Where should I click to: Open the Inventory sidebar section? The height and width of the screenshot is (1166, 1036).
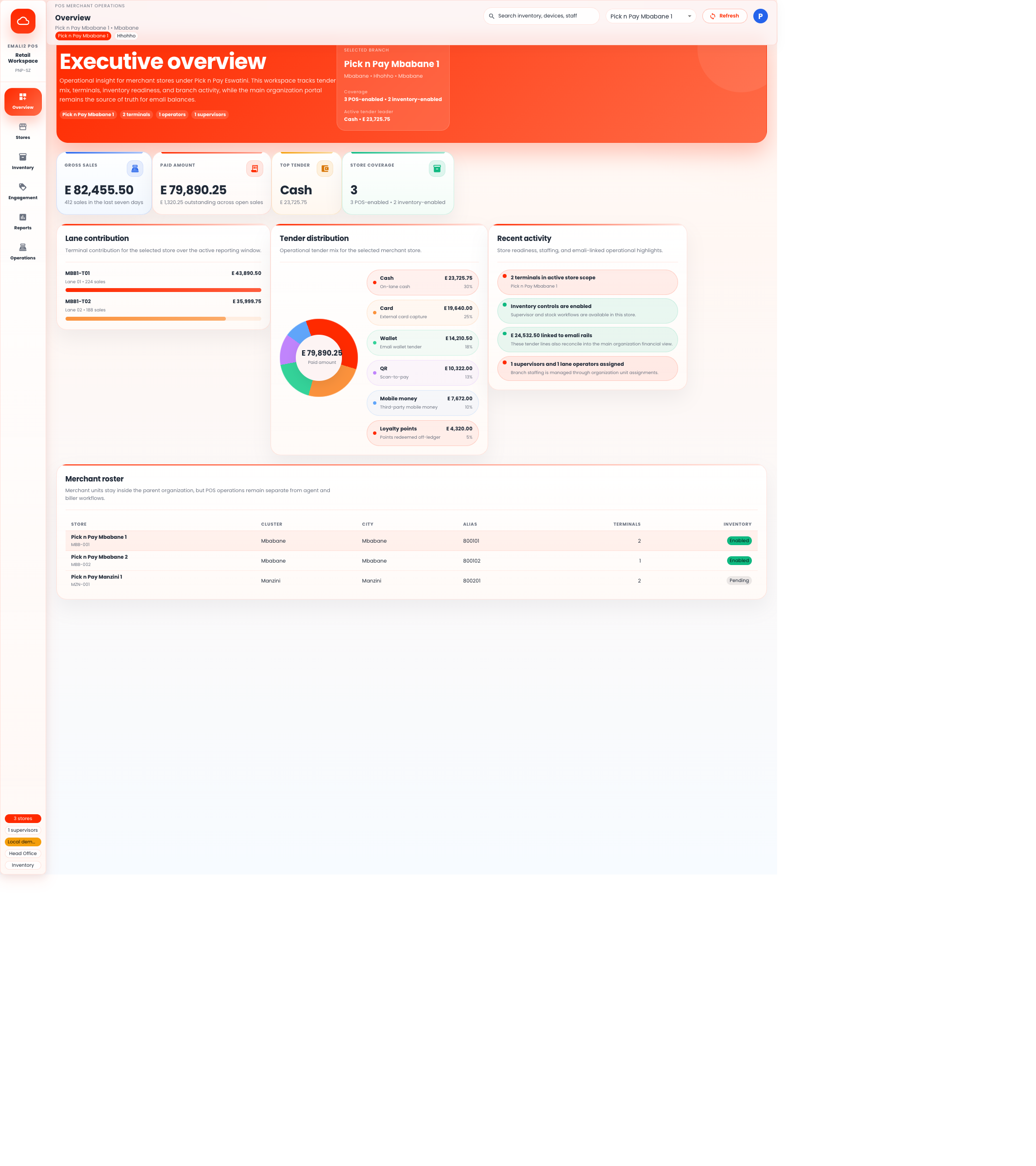tap(23, 162)
